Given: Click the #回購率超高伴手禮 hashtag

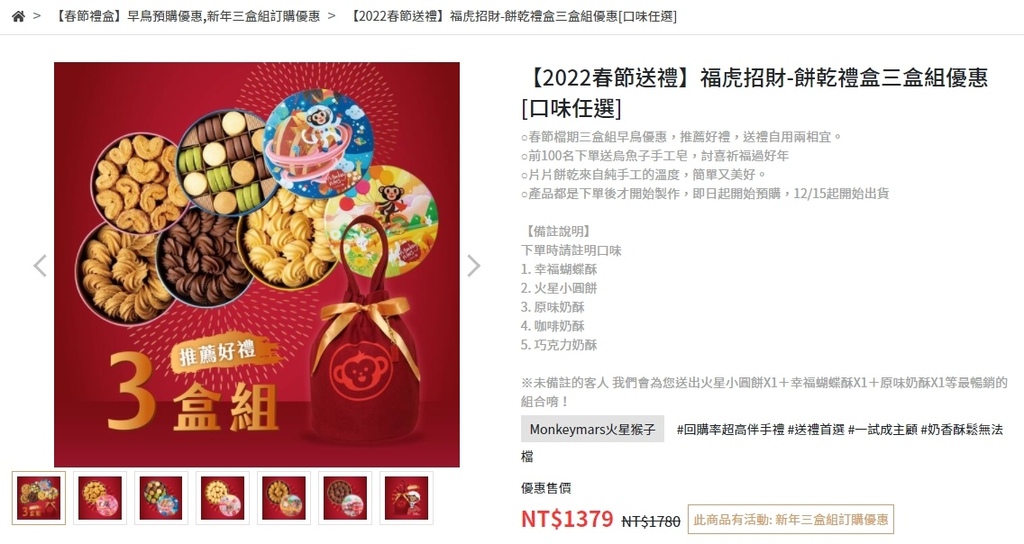Looking at the screenshot, I should 730,430.
